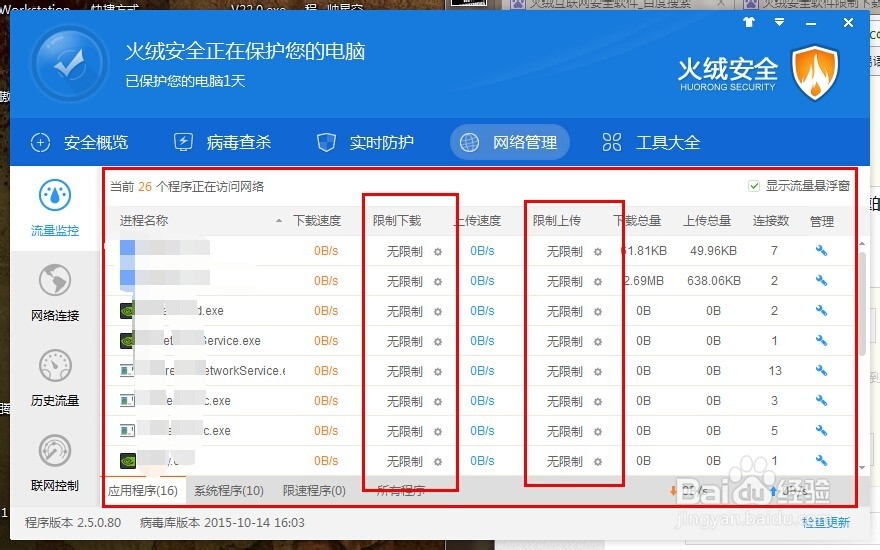
Task: Select the 所有程序 bottom tab
Action: (401, 491)
